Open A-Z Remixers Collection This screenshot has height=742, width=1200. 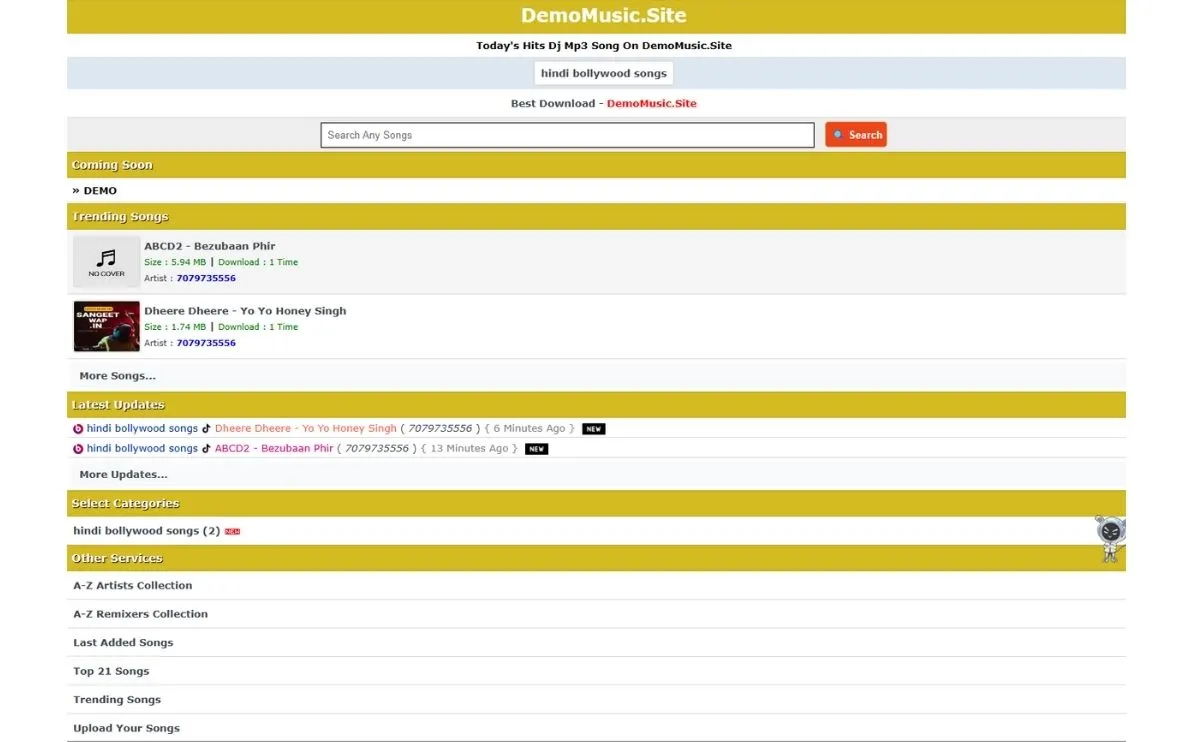(x=140, y=614)
